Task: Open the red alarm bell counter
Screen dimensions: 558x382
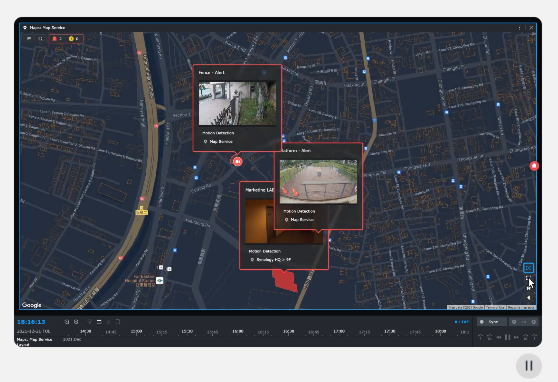Action: pos(57,38)
